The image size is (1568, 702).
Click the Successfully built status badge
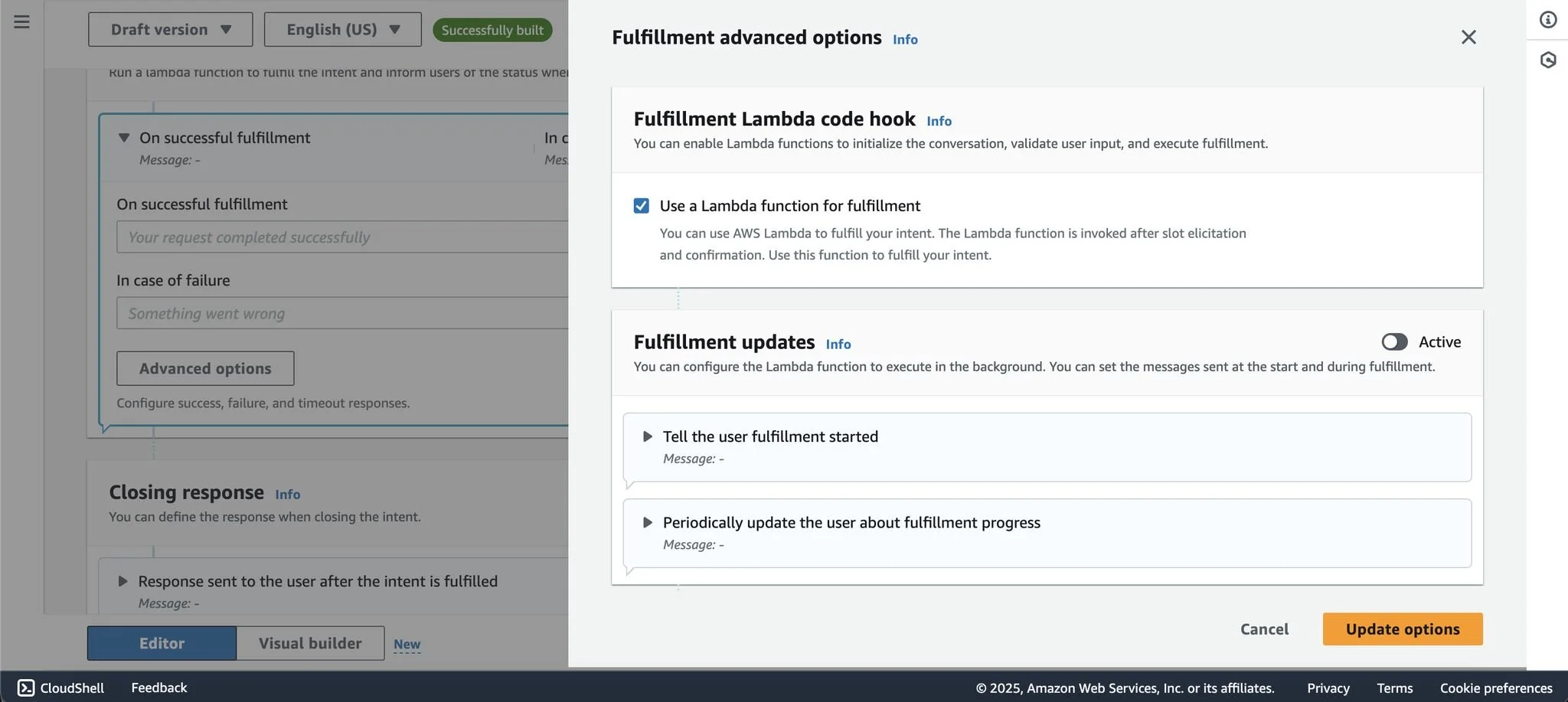(x=492, y=30)
